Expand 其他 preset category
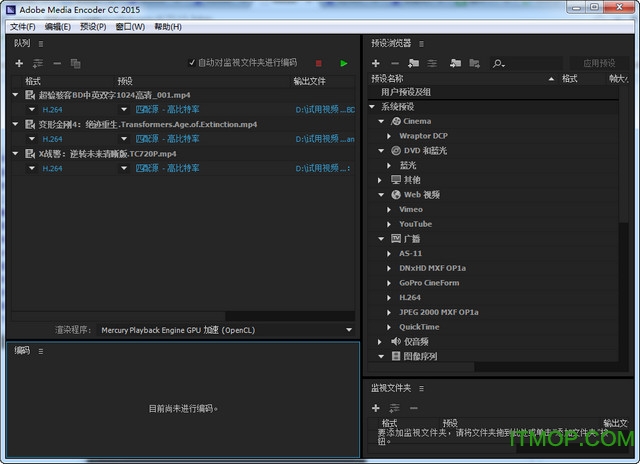 [x=380, y=180]
